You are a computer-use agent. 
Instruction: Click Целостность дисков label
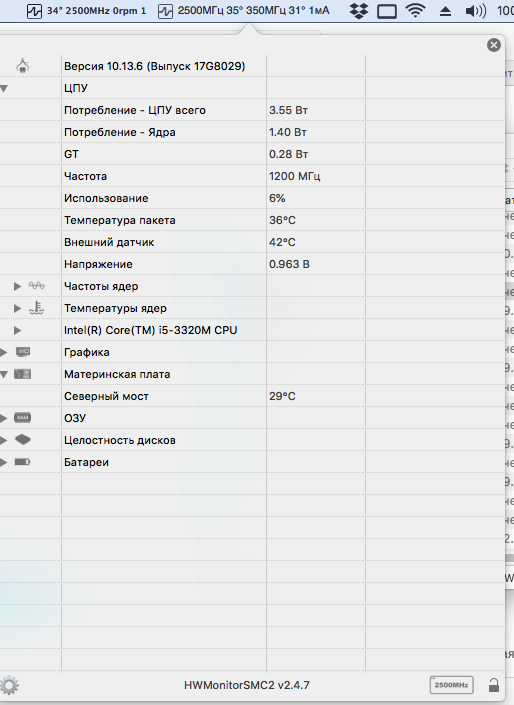(120, 441)
